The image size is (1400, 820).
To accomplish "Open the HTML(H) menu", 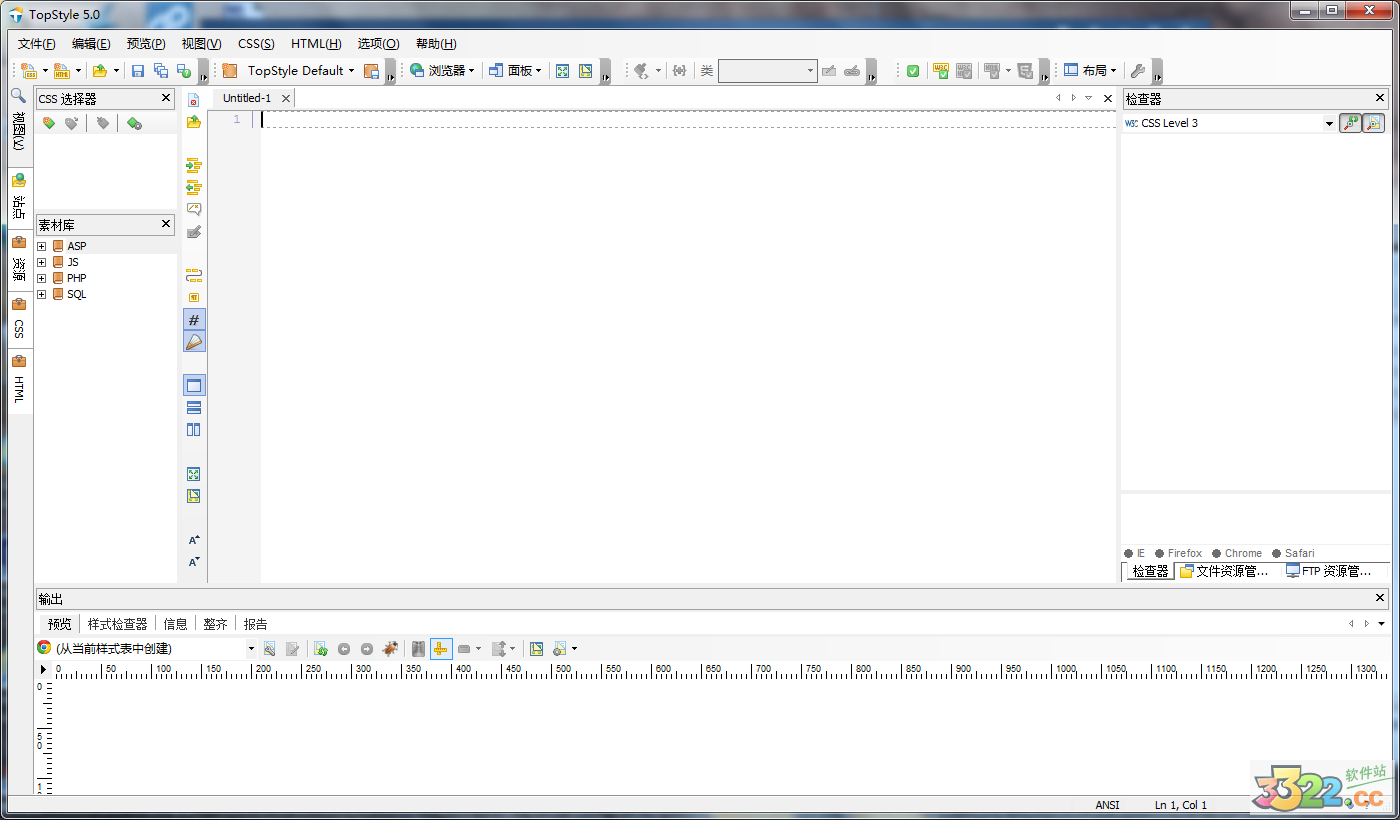I will point(316,44).
